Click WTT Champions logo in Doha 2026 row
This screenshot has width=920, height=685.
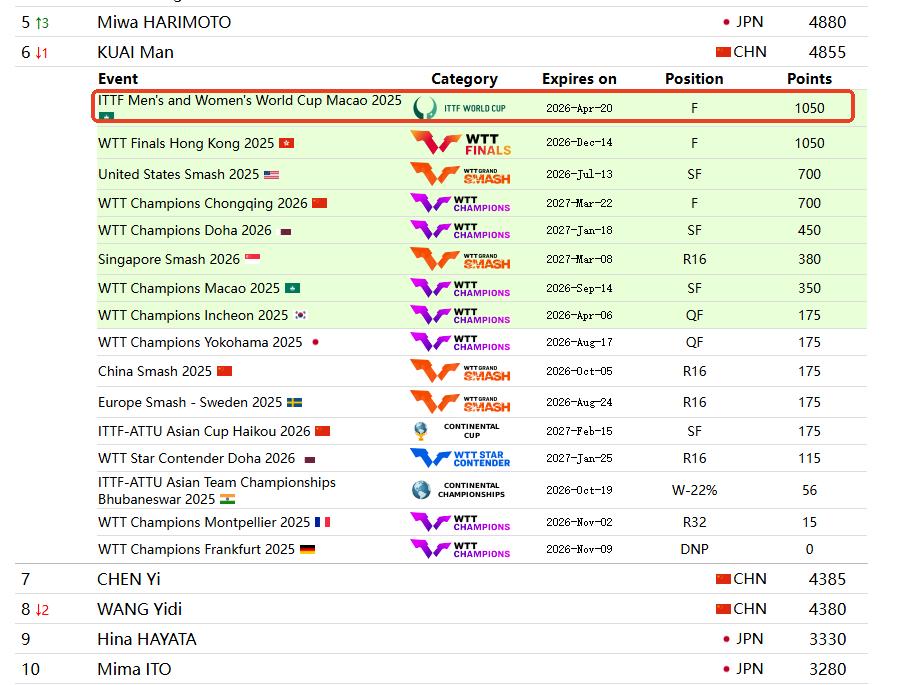(461, 230)
